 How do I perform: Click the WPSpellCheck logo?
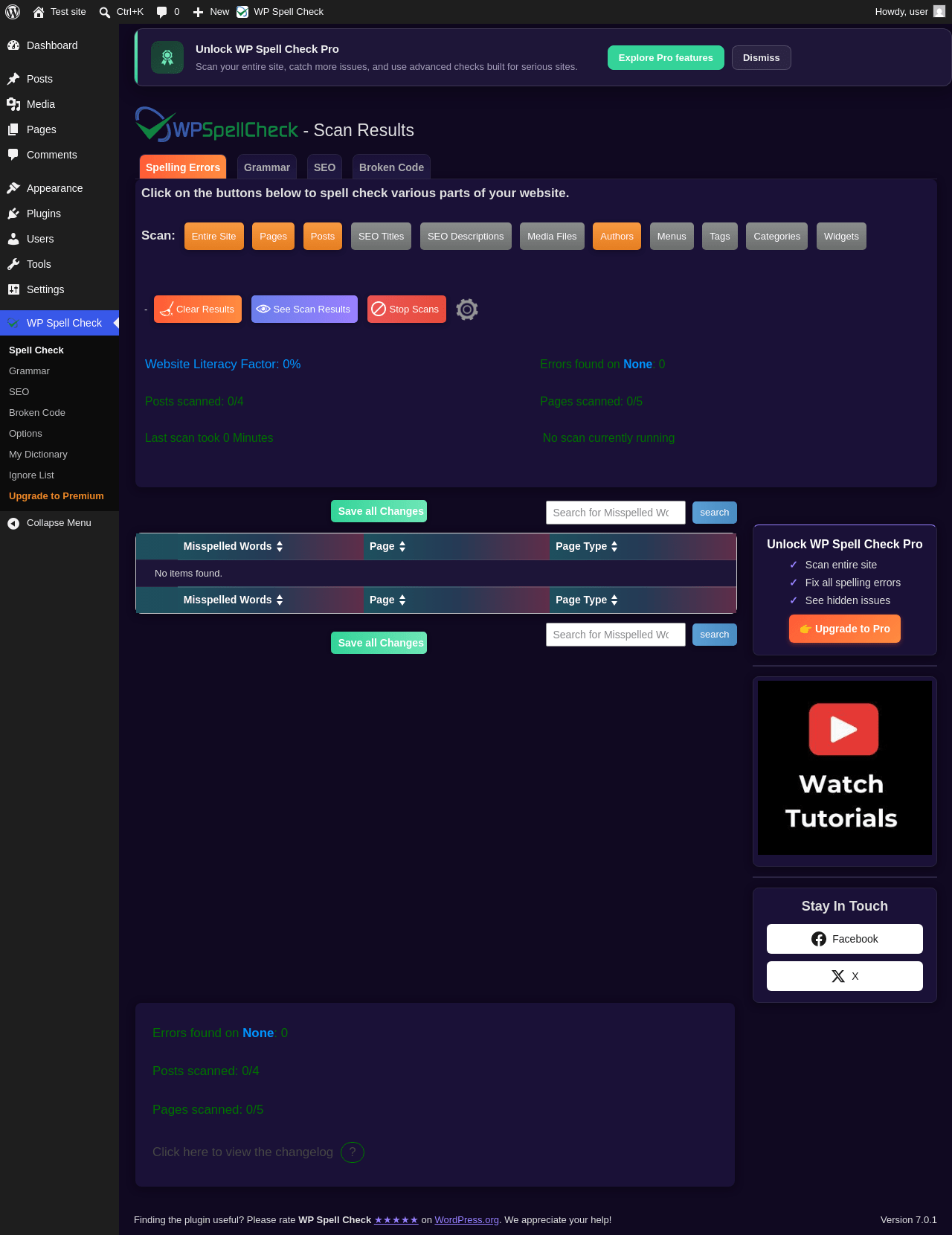[x=216, y=125]
